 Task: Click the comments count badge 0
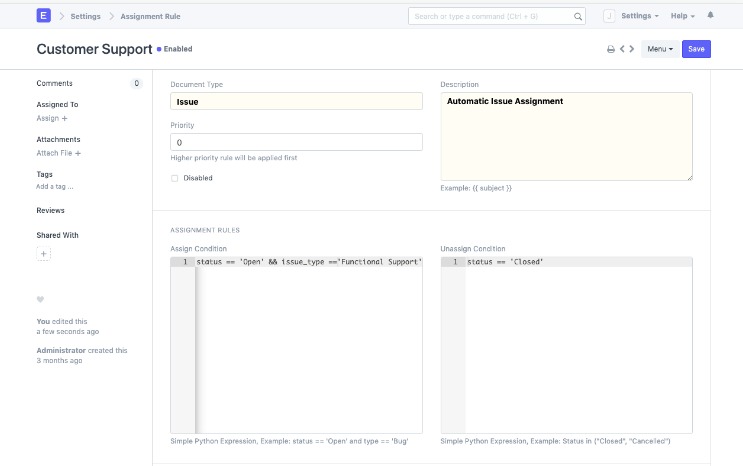[x=136, y=83]
